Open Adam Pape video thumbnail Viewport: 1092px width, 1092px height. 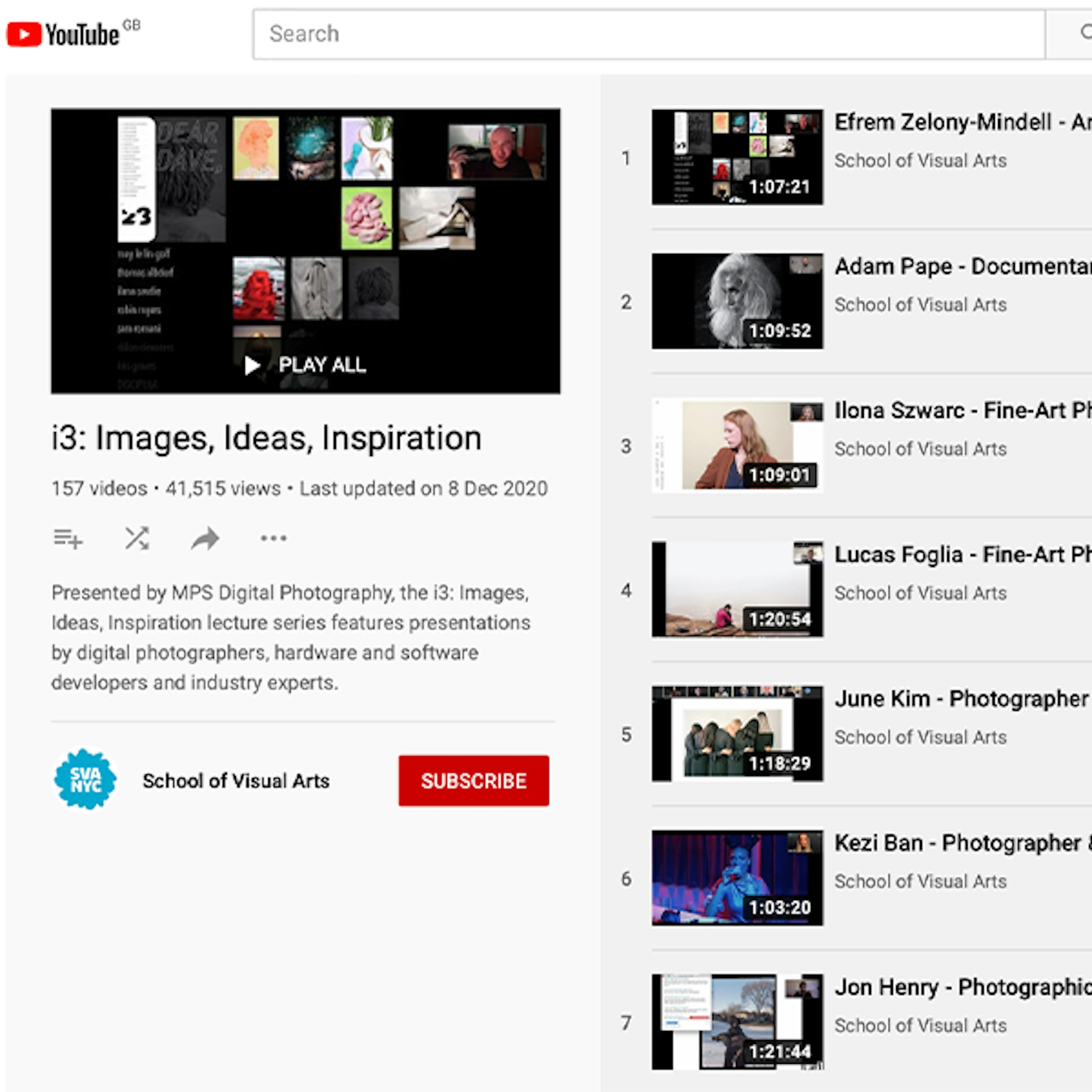pyautogui.click(x=737, y=301)
